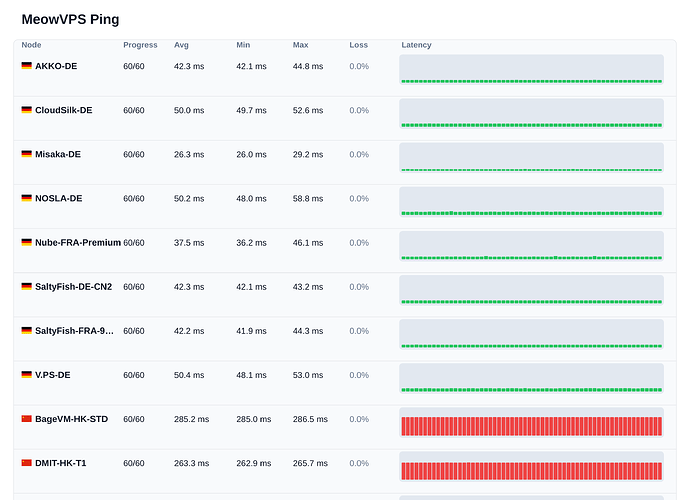
Task: Click the NOSLA-DE latency chart
Action: pyautogui.click(x=532, y=202)
